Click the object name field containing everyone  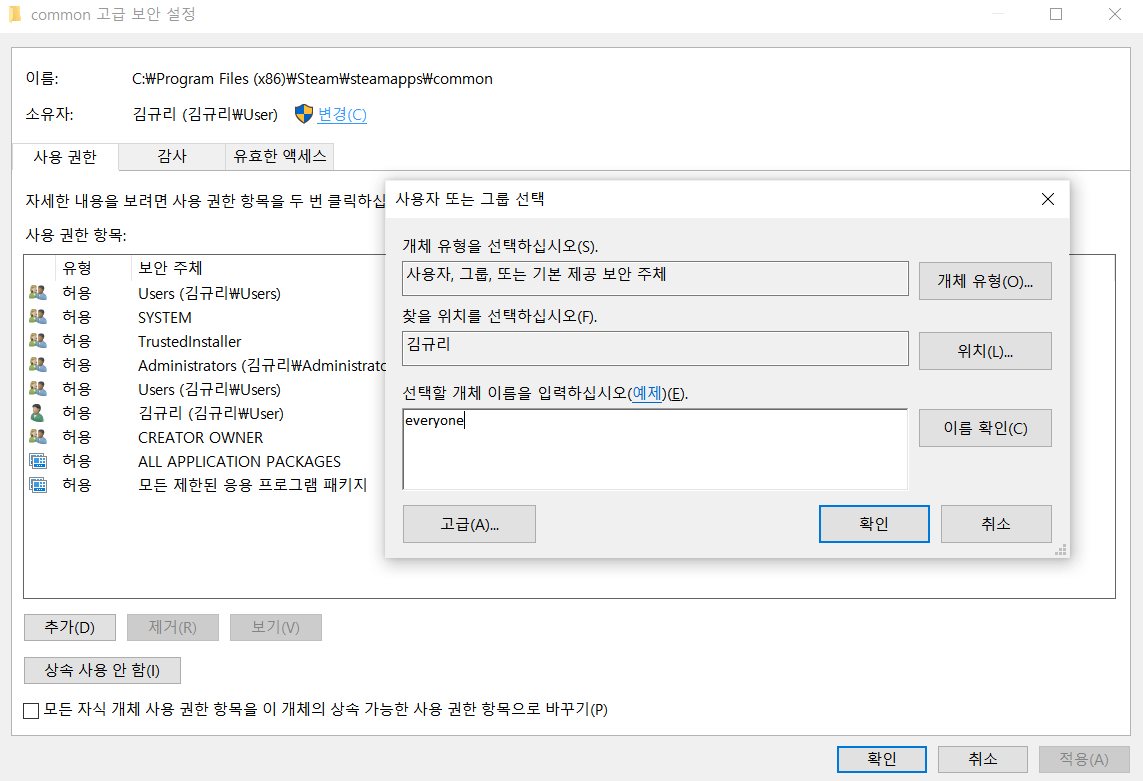click(x=655, y=449)
